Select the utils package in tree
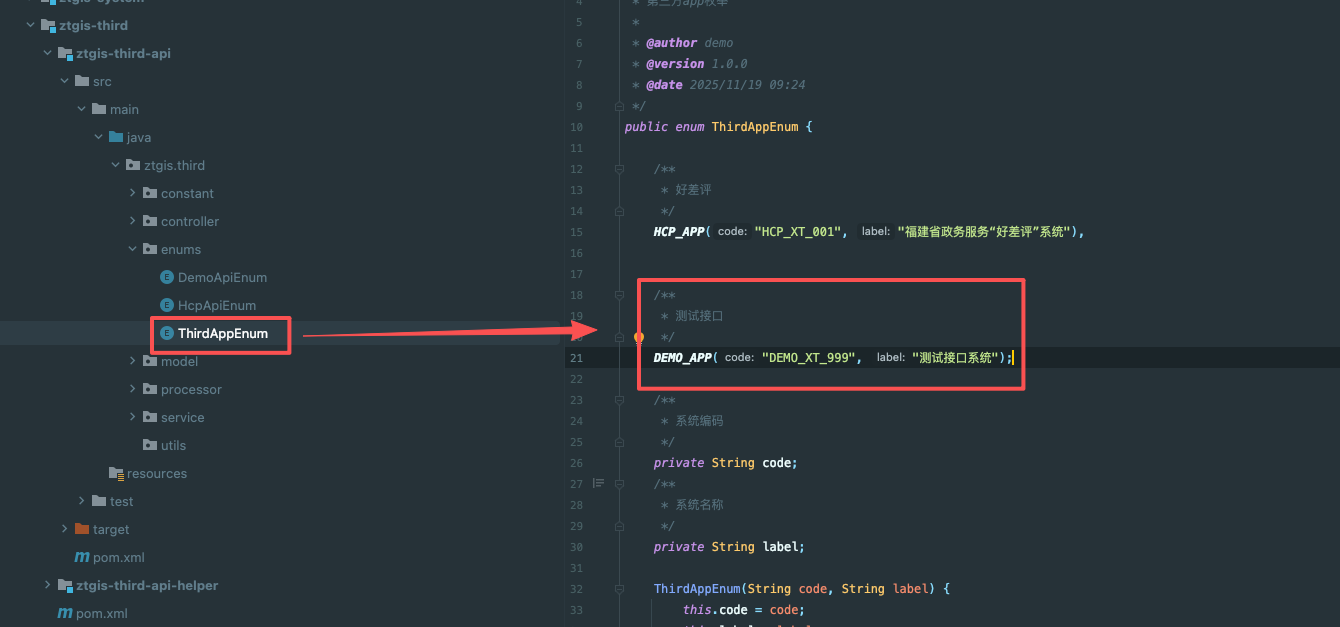 point(173,445)
